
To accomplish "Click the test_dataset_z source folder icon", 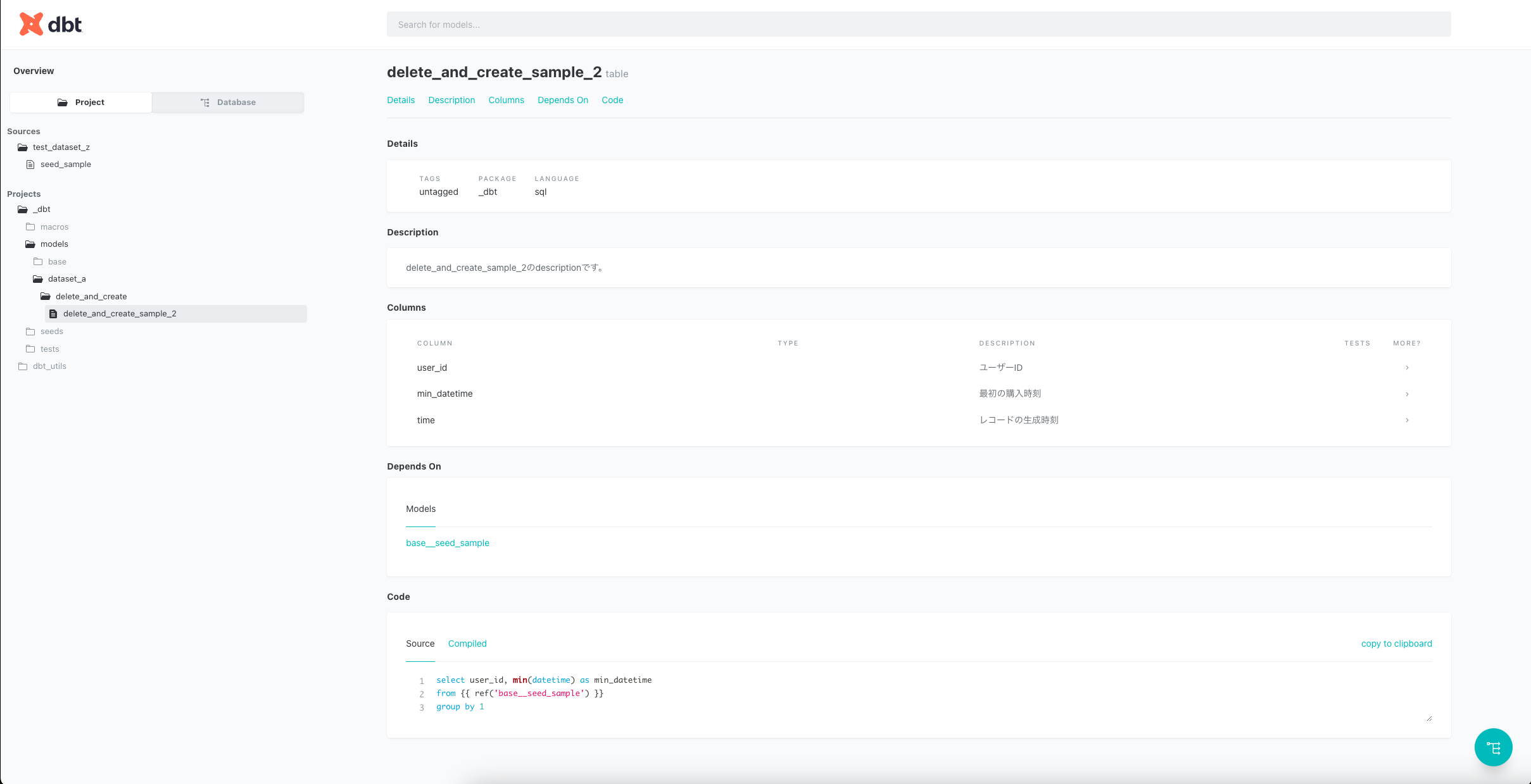I will click(23, 147).
